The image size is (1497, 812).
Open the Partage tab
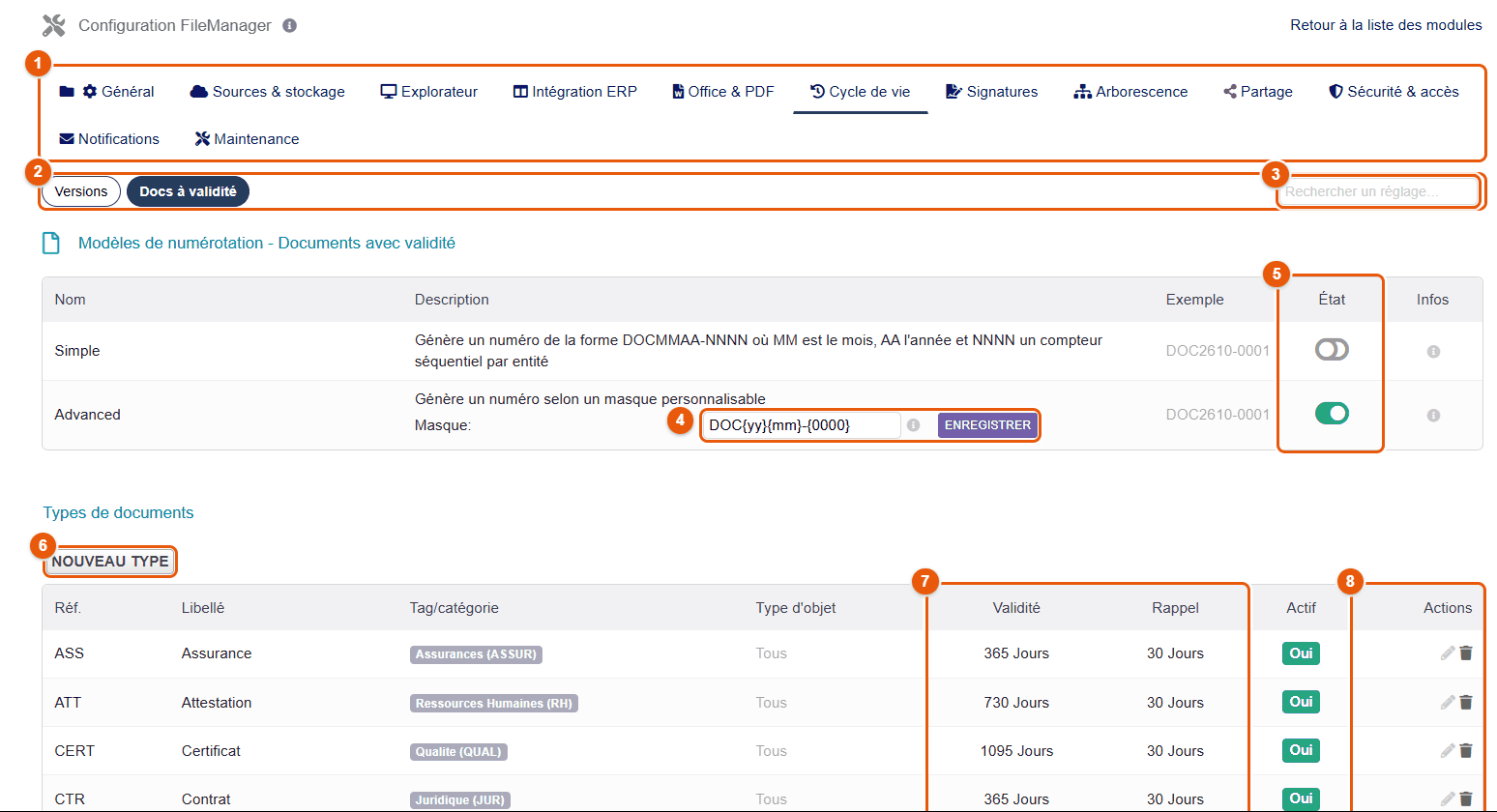click(x=1258, y=92)
